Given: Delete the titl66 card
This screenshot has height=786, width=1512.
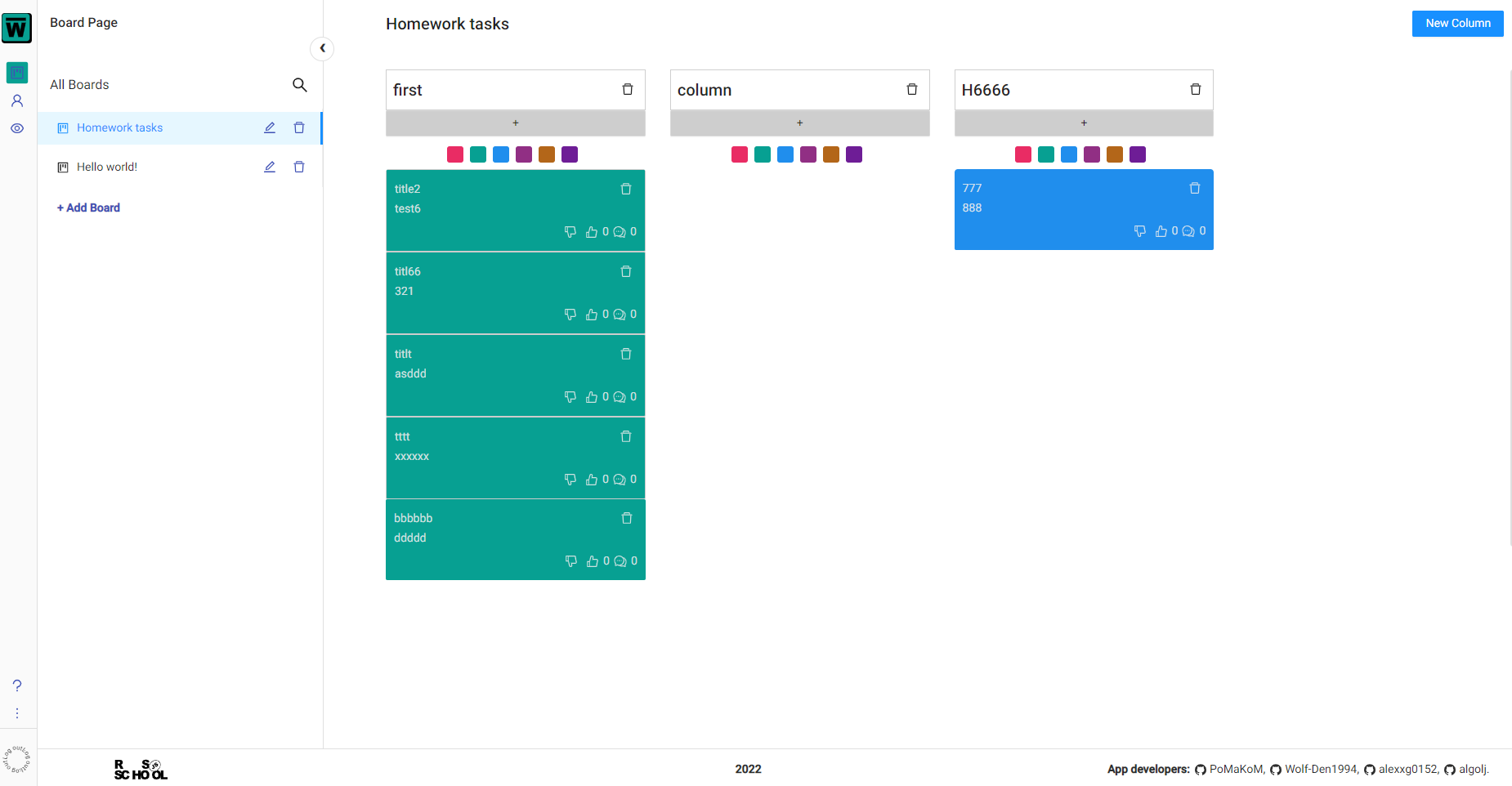Looking at the screenshot, I should [x=626, y=271].
